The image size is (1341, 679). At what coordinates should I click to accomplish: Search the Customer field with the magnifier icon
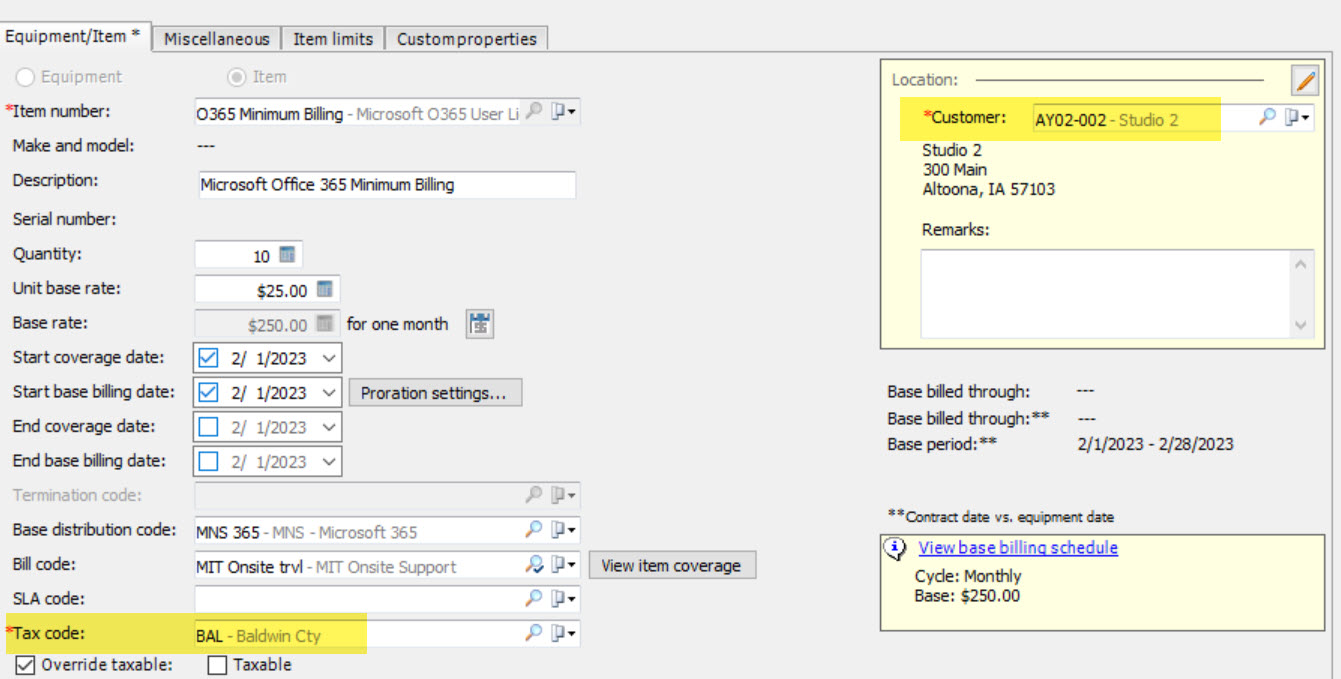coord(1267,117)
